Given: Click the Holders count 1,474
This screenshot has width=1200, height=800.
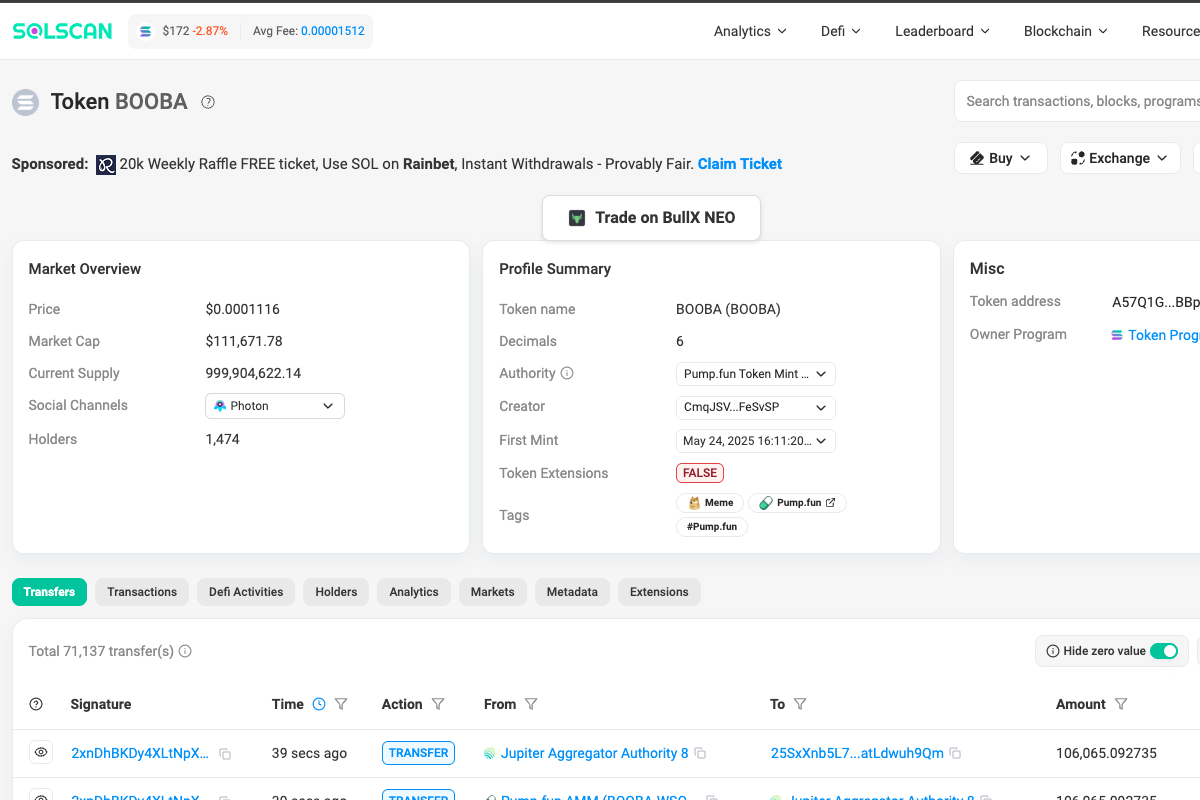Looking at the screenshot, I should 223,439.
